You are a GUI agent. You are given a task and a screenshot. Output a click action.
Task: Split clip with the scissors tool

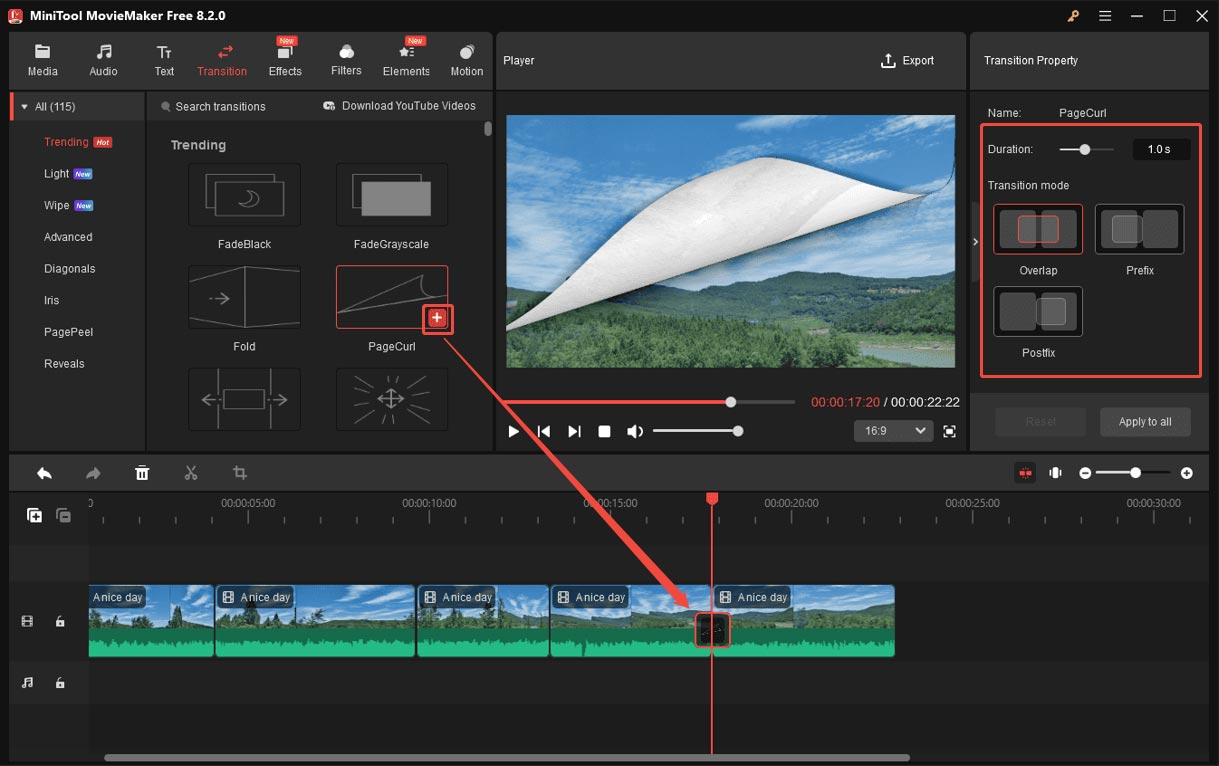click(x=191, y=473)
